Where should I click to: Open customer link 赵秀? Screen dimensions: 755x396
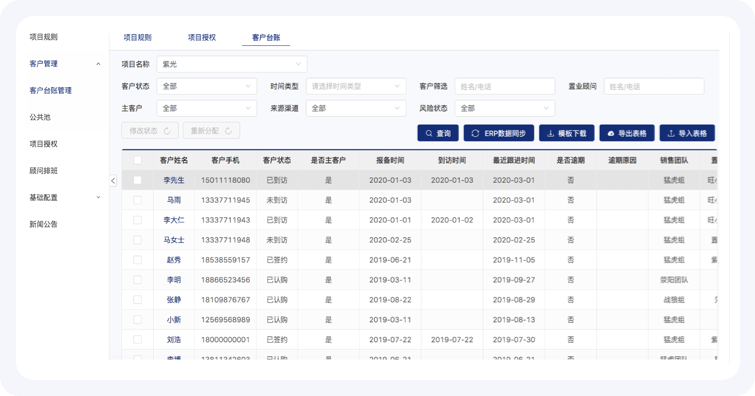tap(174, 260)
